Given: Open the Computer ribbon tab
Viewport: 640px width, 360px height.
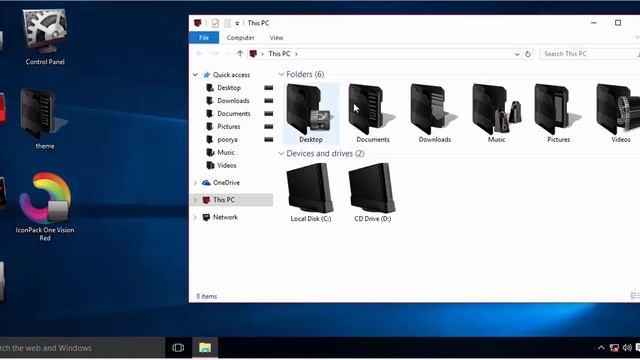Looking at the screenshot, I should [x=240, y=38].
